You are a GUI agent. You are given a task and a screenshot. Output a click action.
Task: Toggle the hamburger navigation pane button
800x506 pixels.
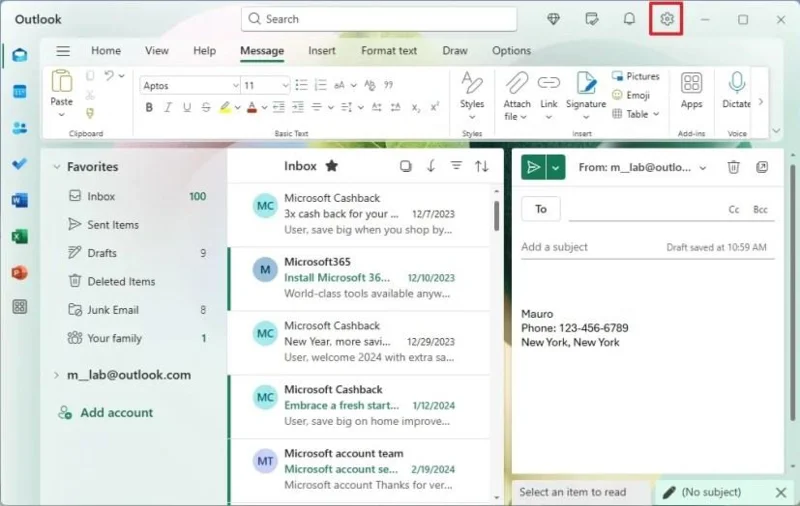[x=63, y=50]
